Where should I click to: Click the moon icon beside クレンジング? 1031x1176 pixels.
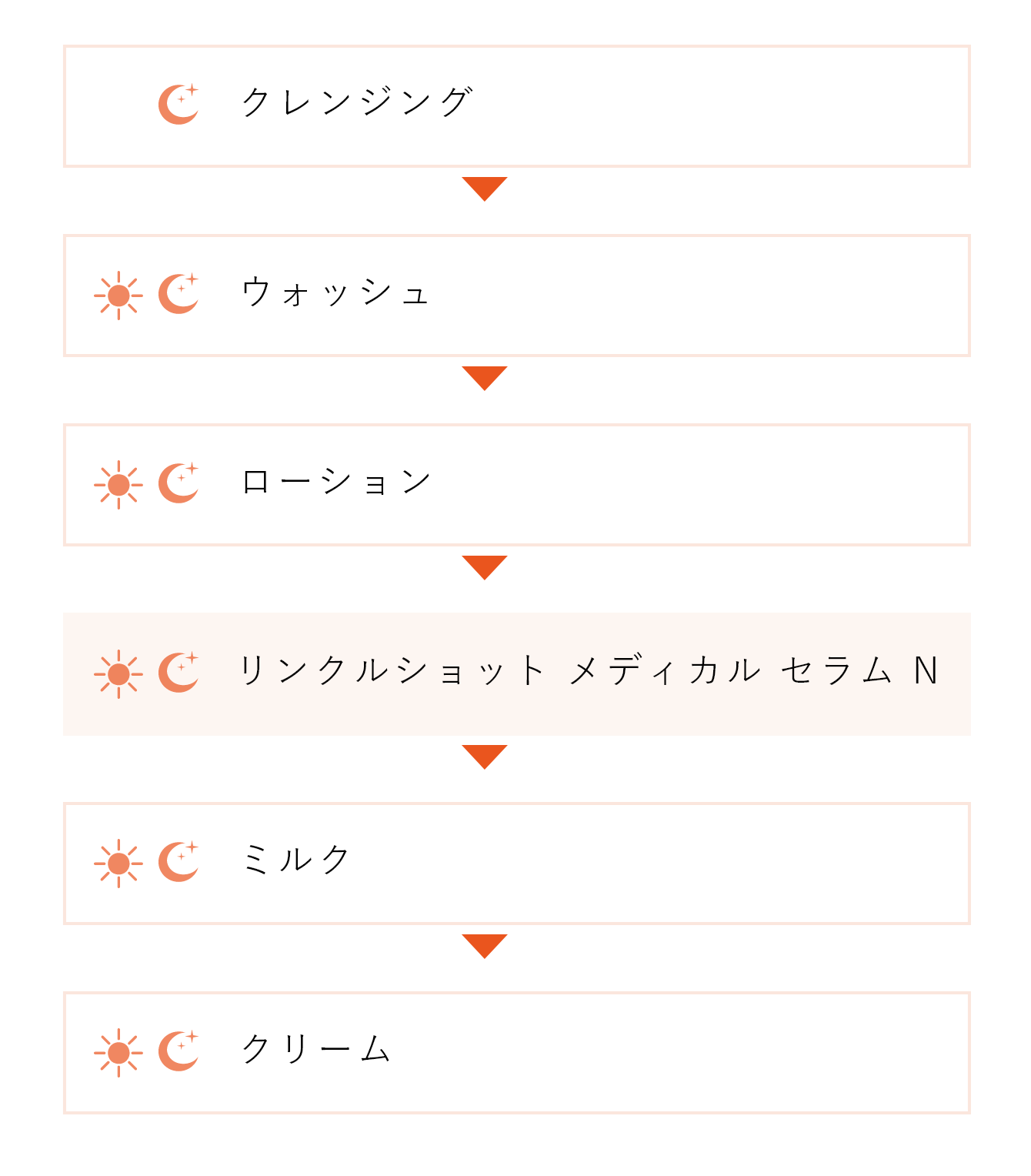(179, 104)
